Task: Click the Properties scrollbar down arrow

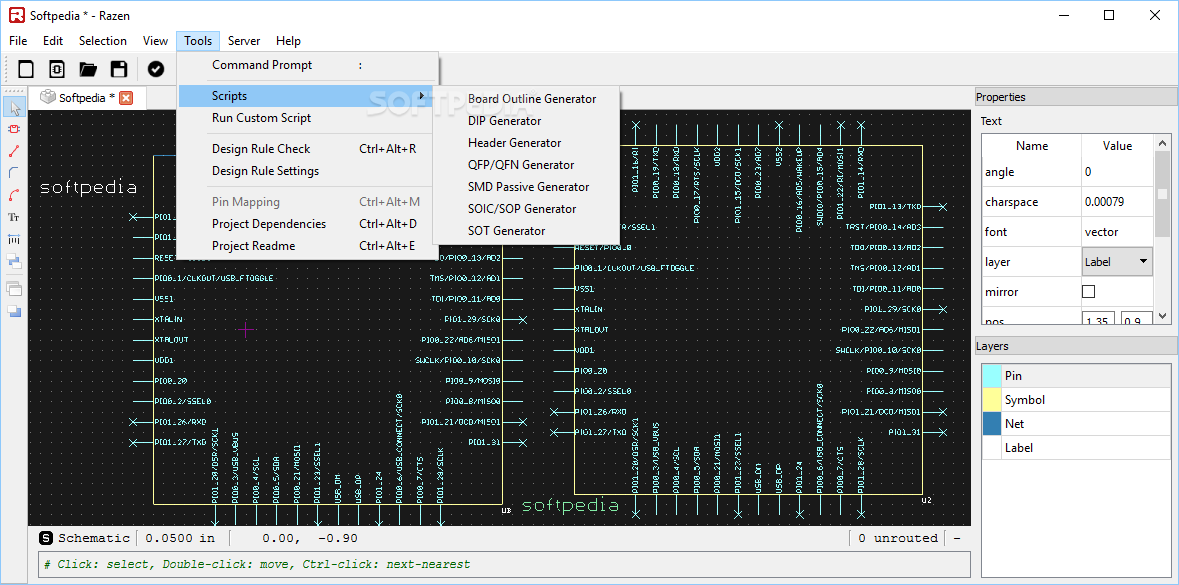Action: click(x=1163, y=316)
